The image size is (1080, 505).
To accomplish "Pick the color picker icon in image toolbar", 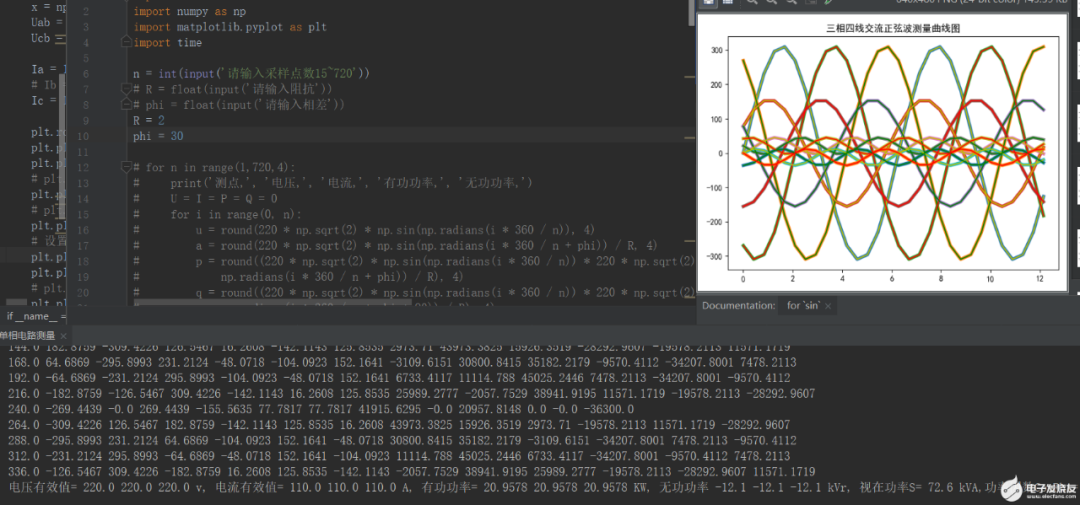I will (x=829, y=3).
